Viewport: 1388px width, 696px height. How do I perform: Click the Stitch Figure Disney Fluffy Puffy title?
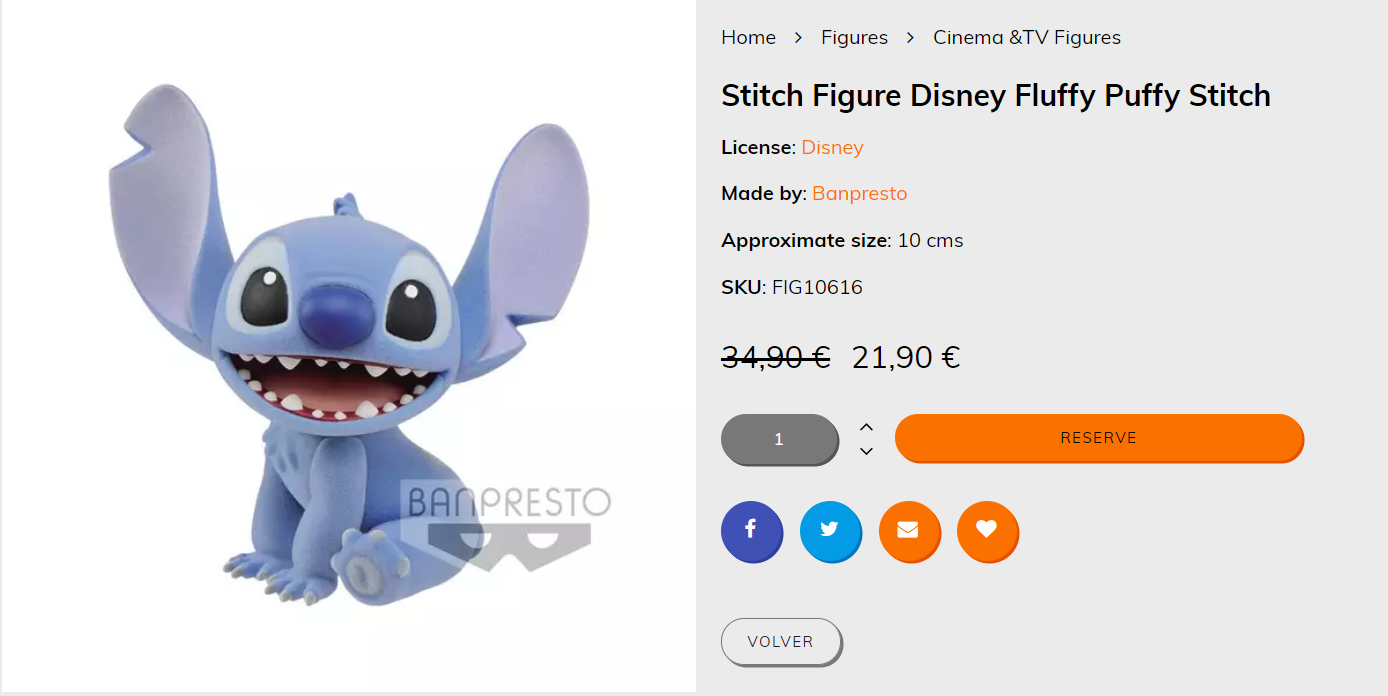996,95
